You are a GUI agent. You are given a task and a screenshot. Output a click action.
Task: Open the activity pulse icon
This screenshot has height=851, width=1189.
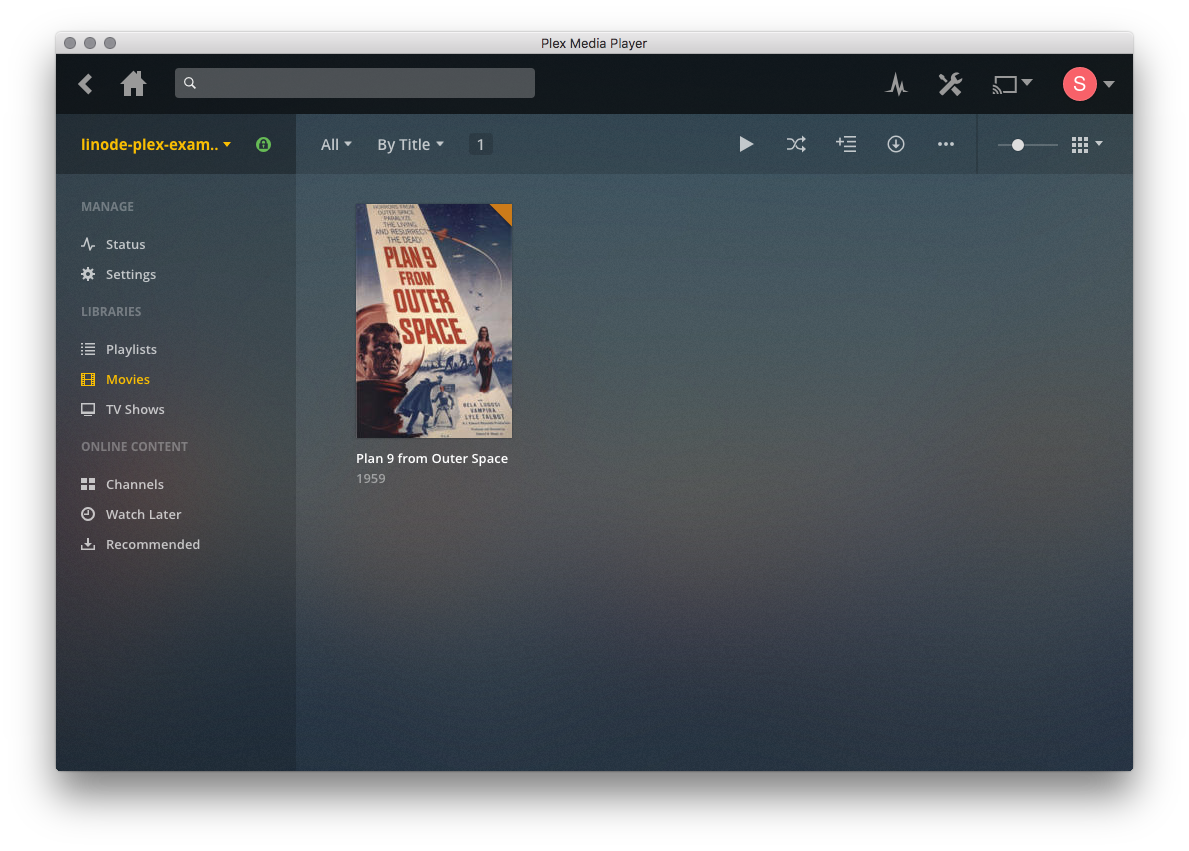[x=896, y=84]
